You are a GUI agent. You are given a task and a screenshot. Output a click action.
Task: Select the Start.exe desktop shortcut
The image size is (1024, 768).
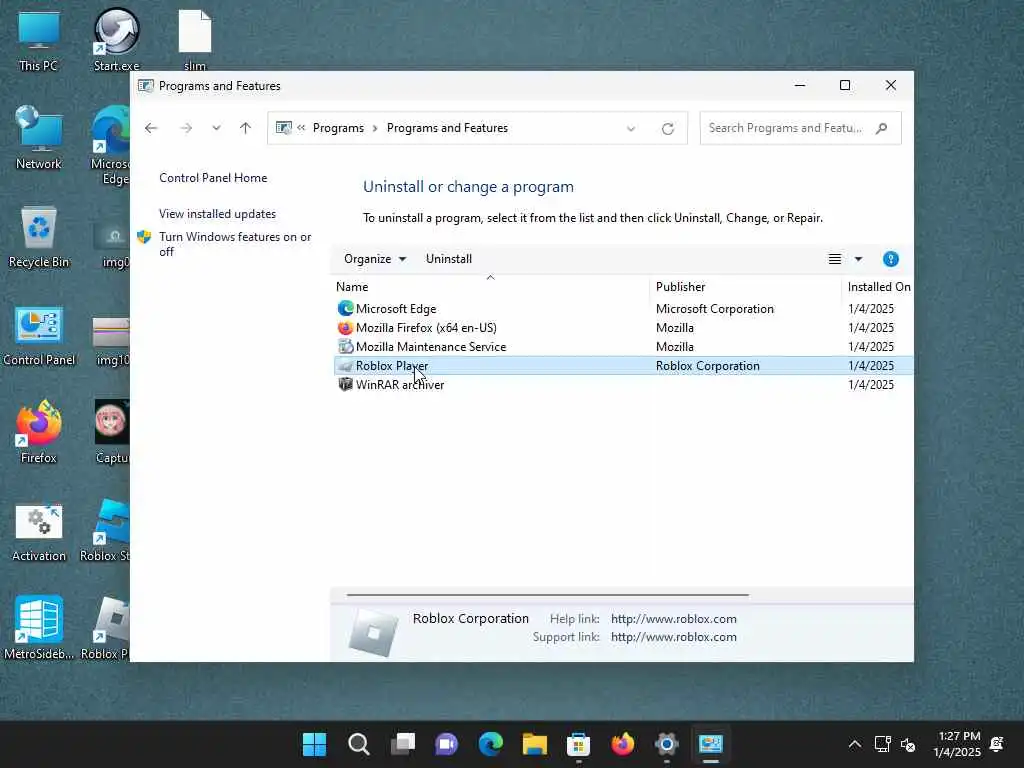(116, 40)
